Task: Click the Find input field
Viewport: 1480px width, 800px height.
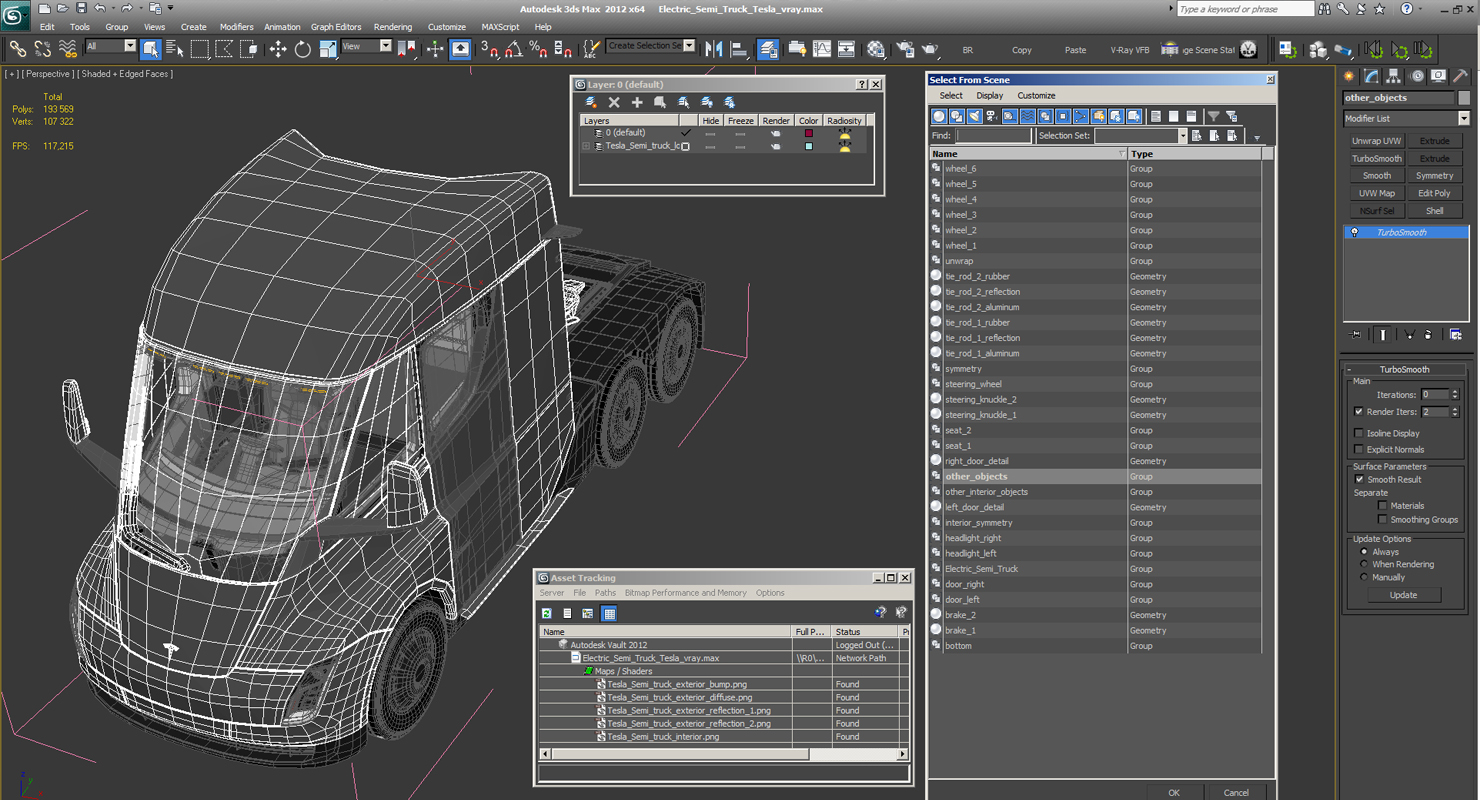Action: coord(993,136)
